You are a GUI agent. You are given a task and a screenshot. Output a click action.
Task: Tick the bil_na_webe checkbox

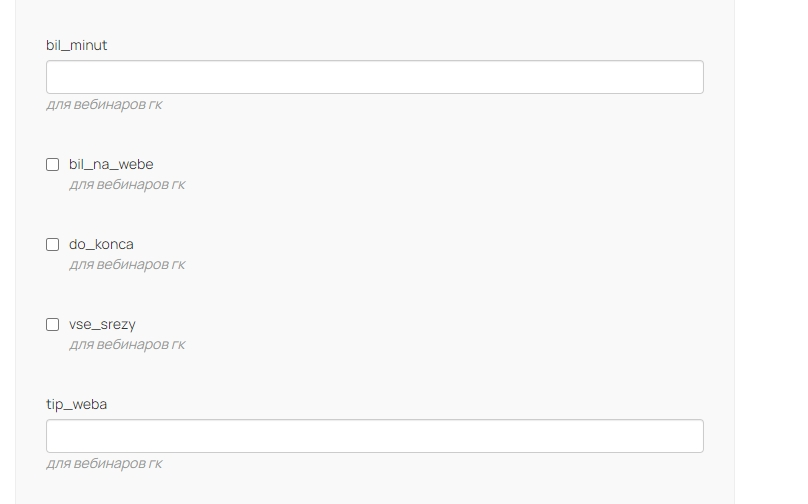point(53,165)
